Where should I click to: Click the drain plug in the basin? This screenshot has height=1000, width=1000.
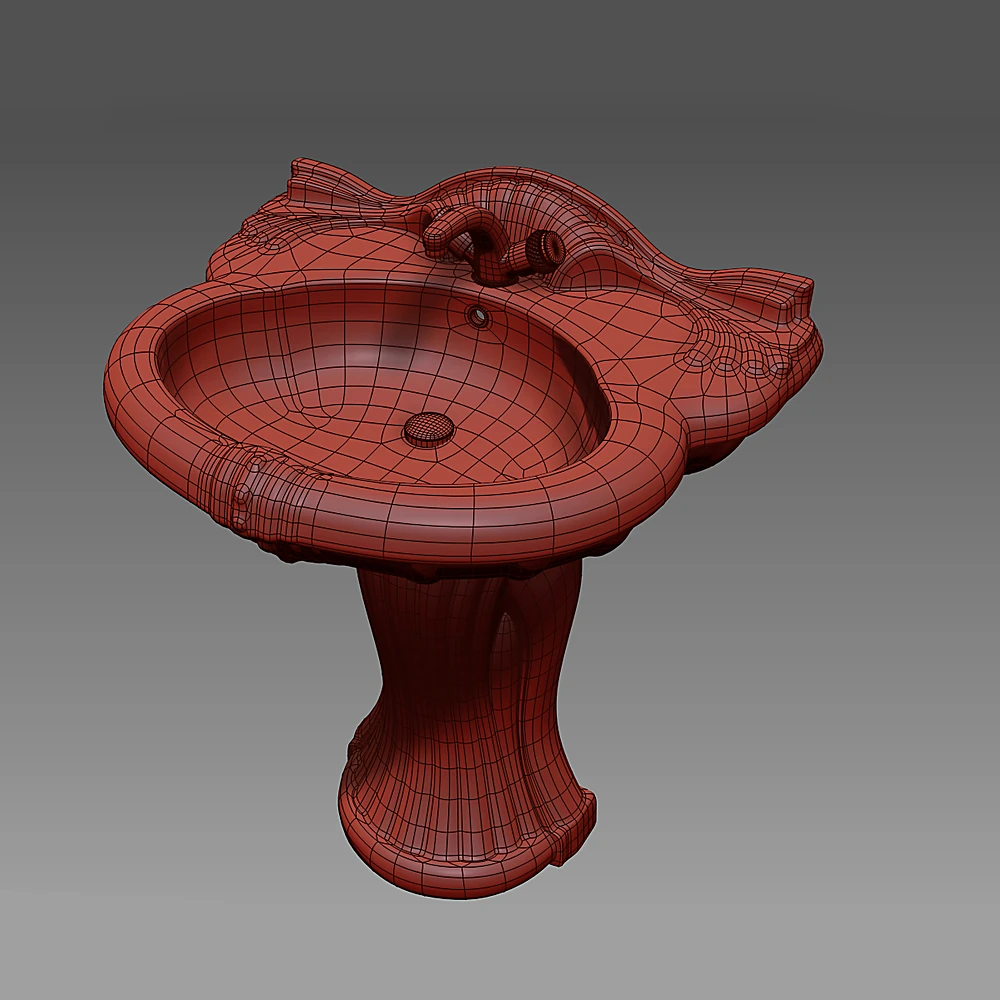(429, 428)
